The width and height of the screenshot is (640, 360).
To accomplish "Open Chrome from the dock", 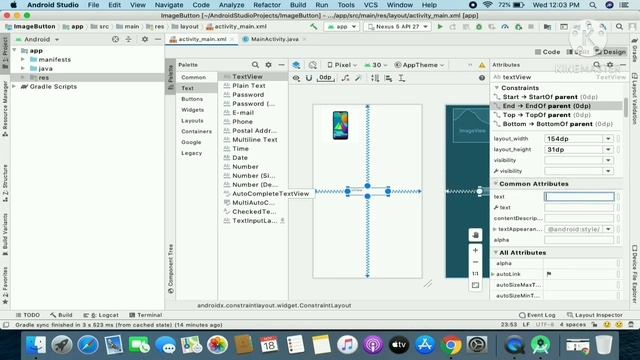I will [451, 345].
